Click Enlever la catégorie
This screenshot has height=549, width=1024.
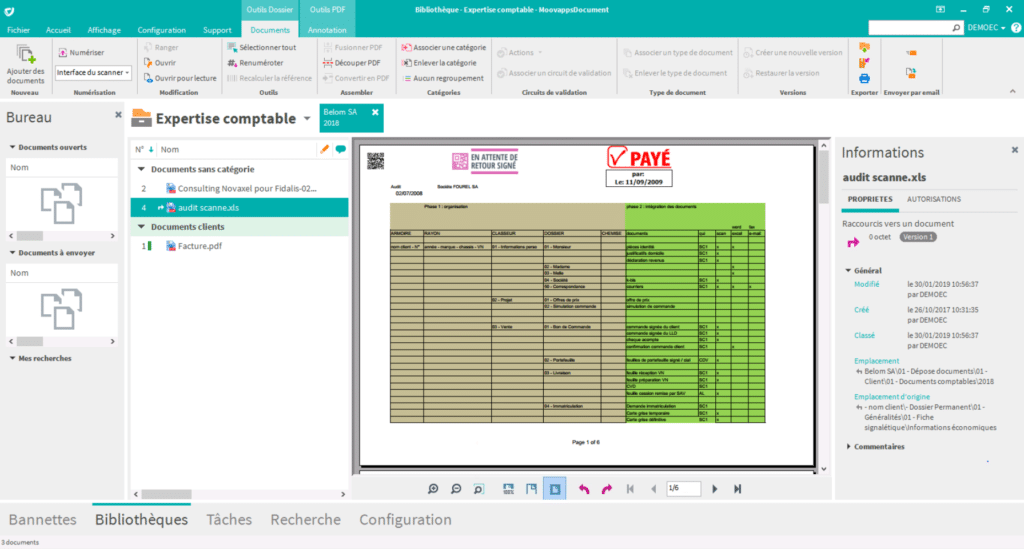click(x=439, y=63)
